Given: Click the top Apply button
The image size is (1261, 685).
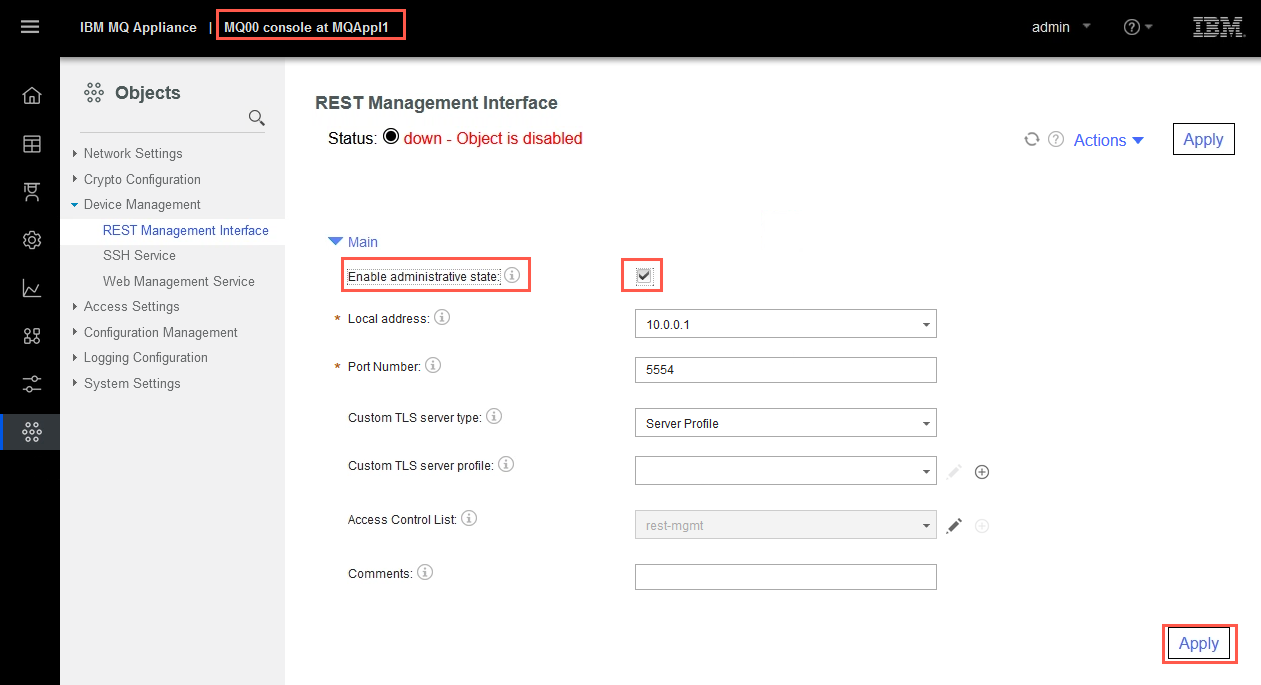Looking at the screenshot, I should [1203, 139].
